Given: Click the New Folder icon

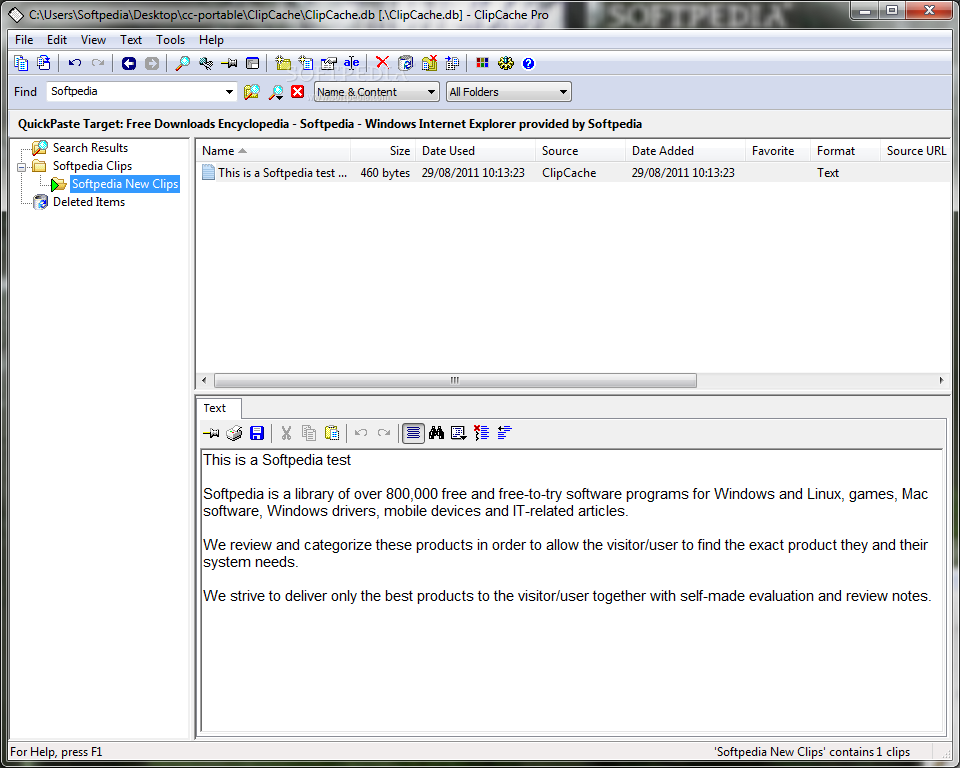Looking at the screenshot, I should coord(283,63).
